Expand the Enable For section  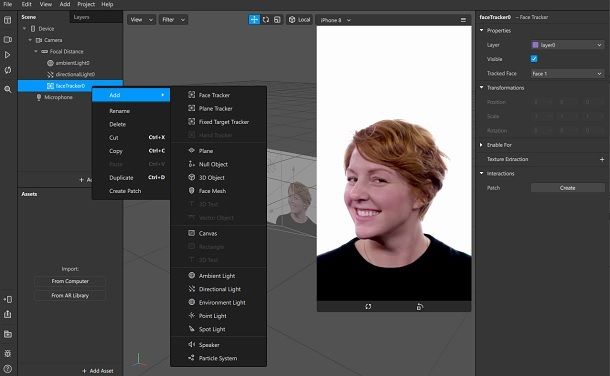click(482, 145)
